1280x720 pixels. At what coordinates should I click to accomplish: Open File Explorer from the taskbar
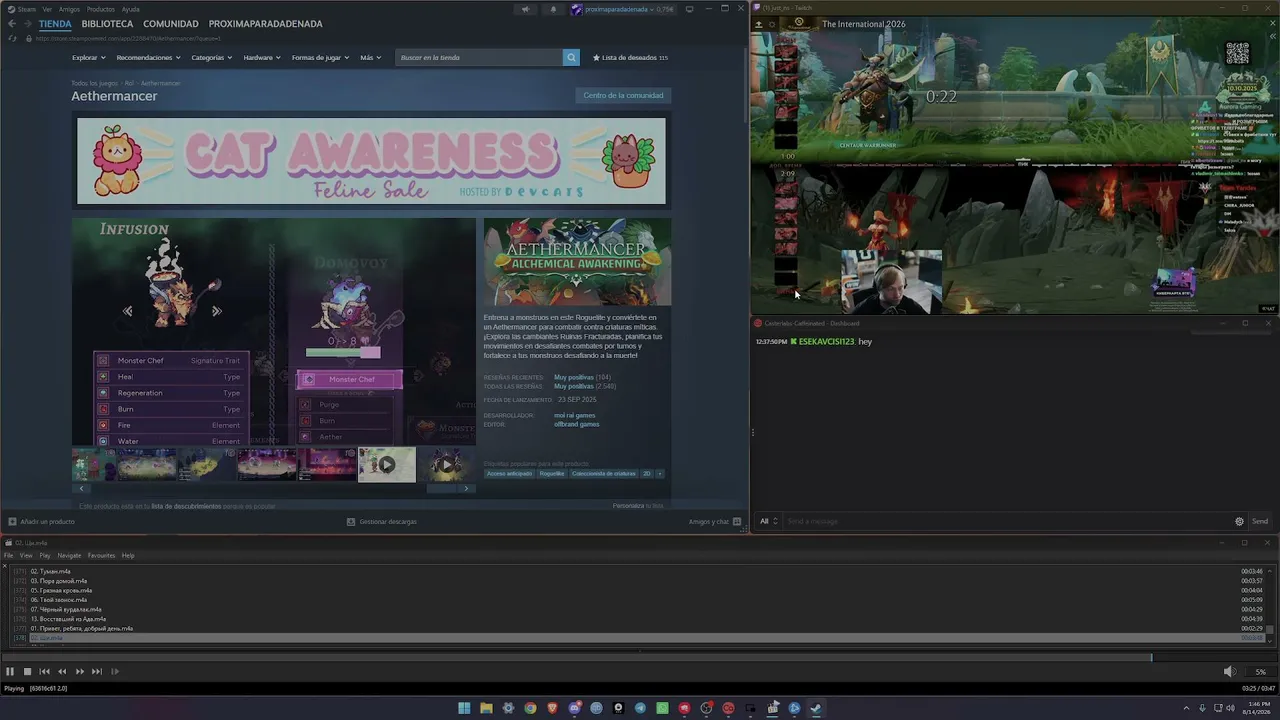tap(486, 708)
